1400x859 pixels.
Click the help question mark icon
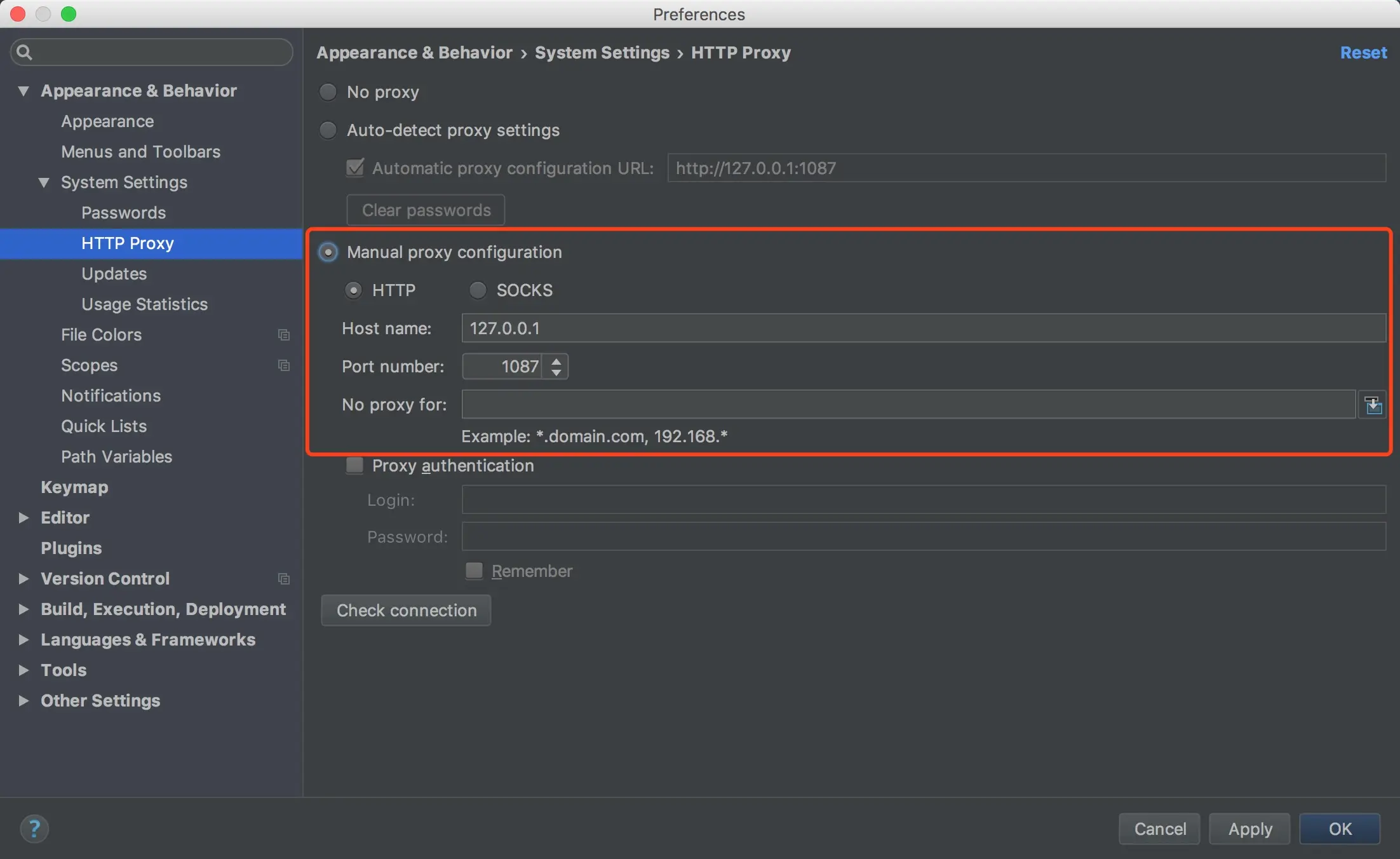pyautogui.click(x=34, y=829)
